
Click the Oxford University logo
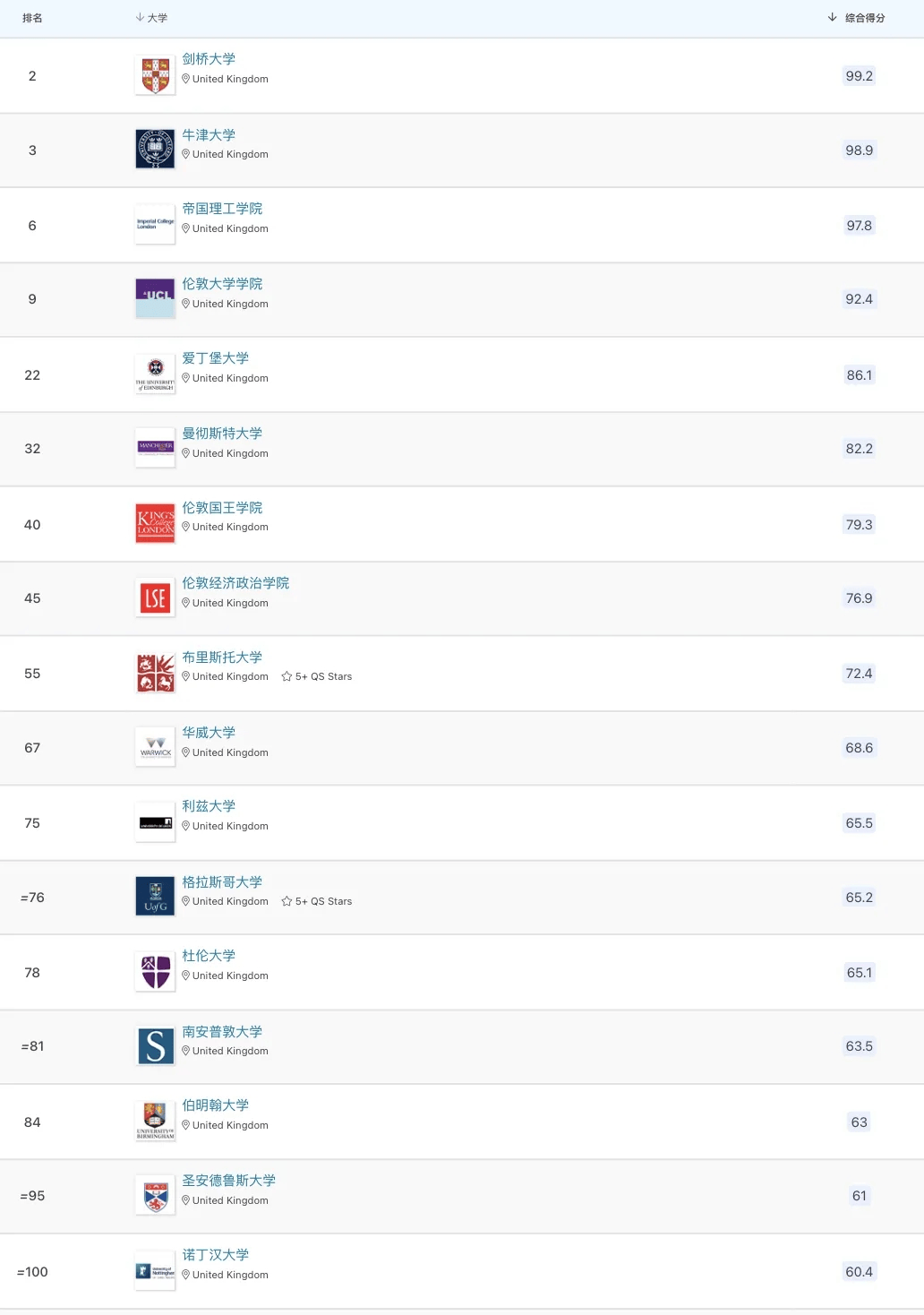coord(155,150)
